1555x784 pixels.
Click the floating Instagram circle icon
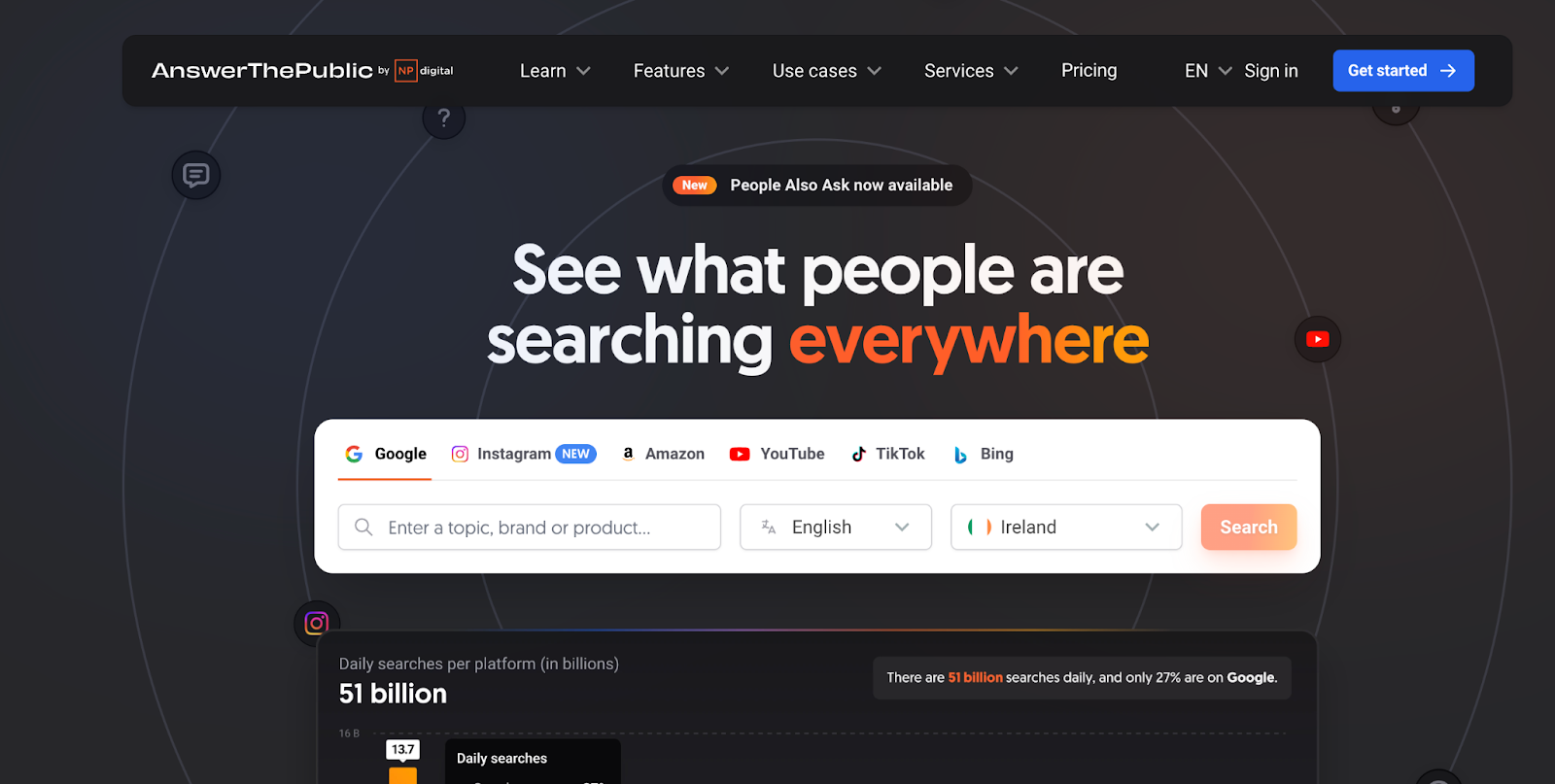pyautogui.click(x=317, y=623)
